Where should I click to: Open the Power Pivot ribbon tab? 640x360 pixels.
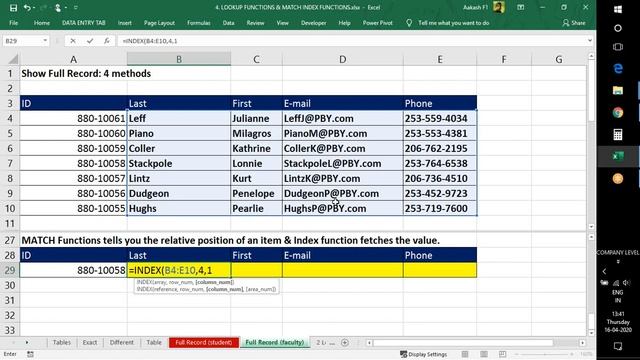point(378,23)
